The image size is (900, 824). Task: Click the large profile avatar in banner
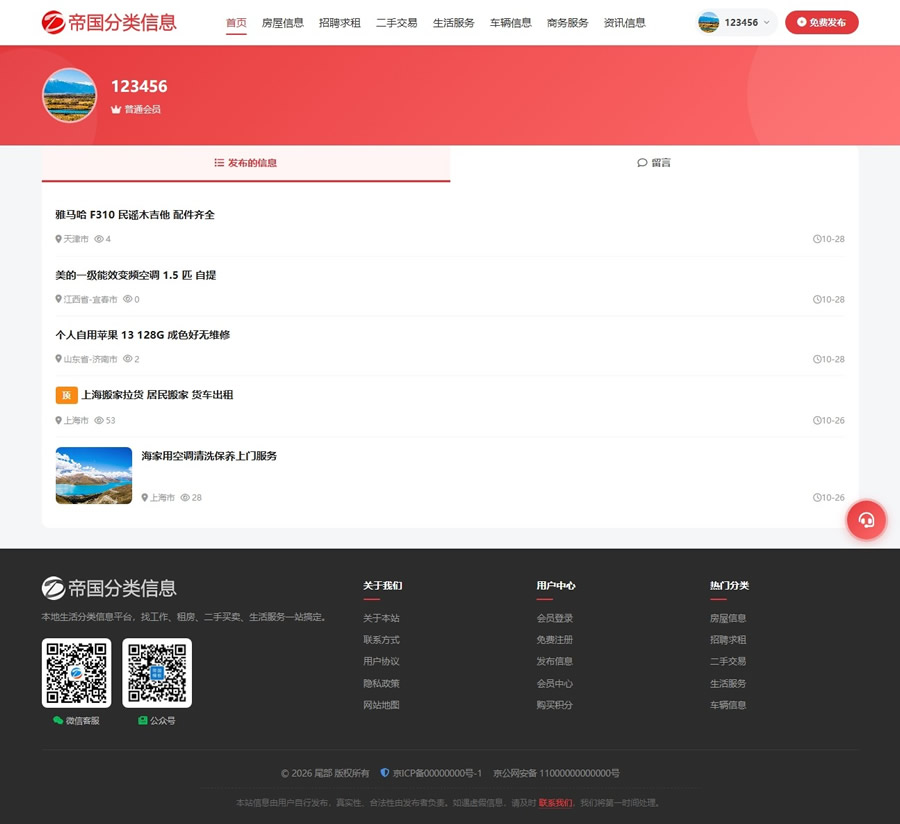69,95
